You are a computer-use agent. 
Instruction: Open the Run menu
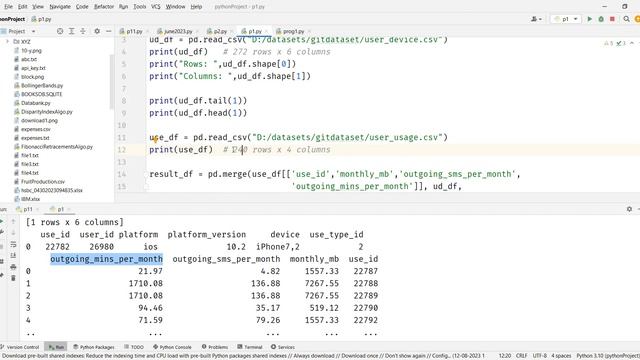[x=123, y=7]
